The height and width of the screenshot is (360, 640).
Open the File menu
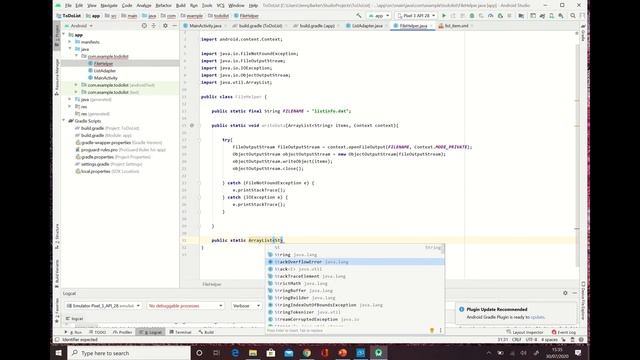point(68,5)
